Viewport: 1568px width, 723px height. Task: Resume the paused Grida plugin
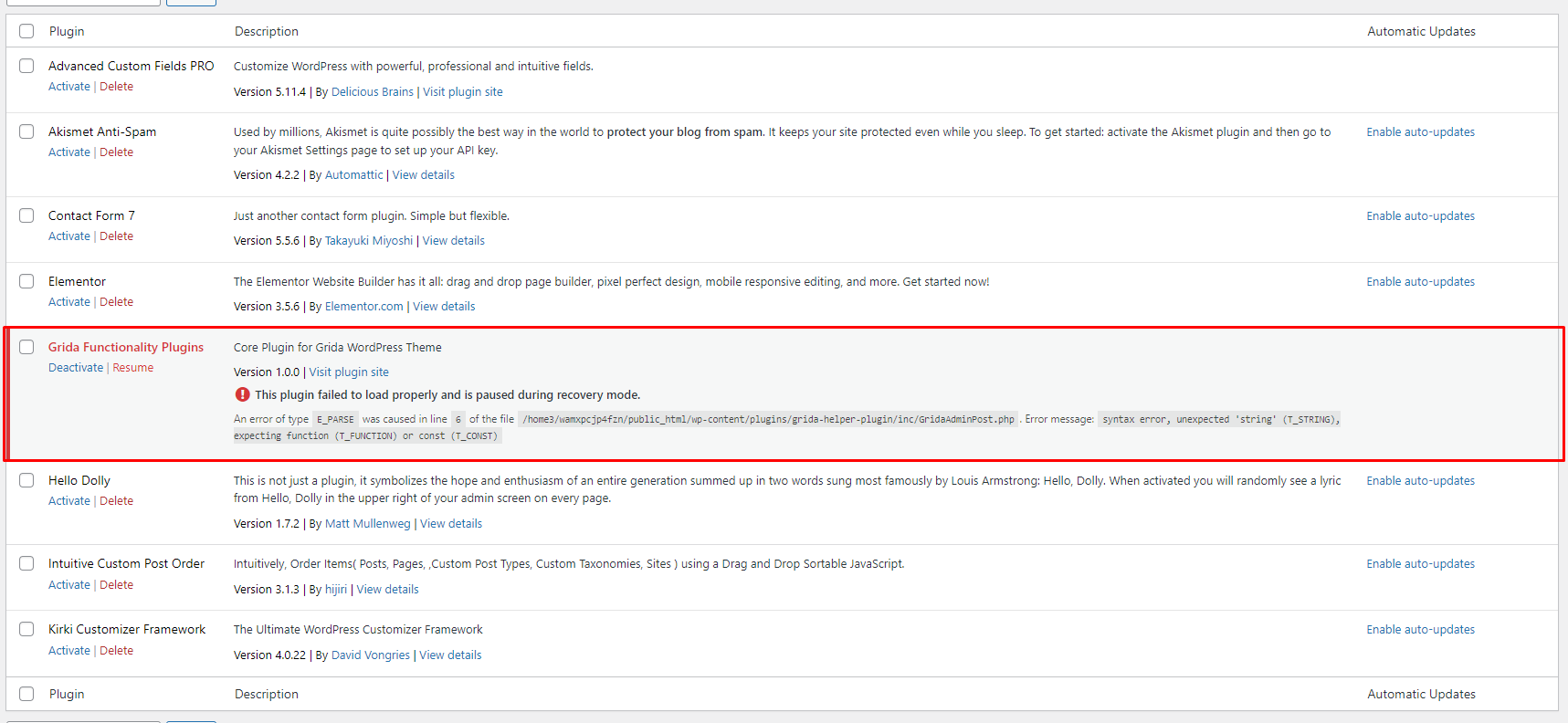(x=133, y=368)
